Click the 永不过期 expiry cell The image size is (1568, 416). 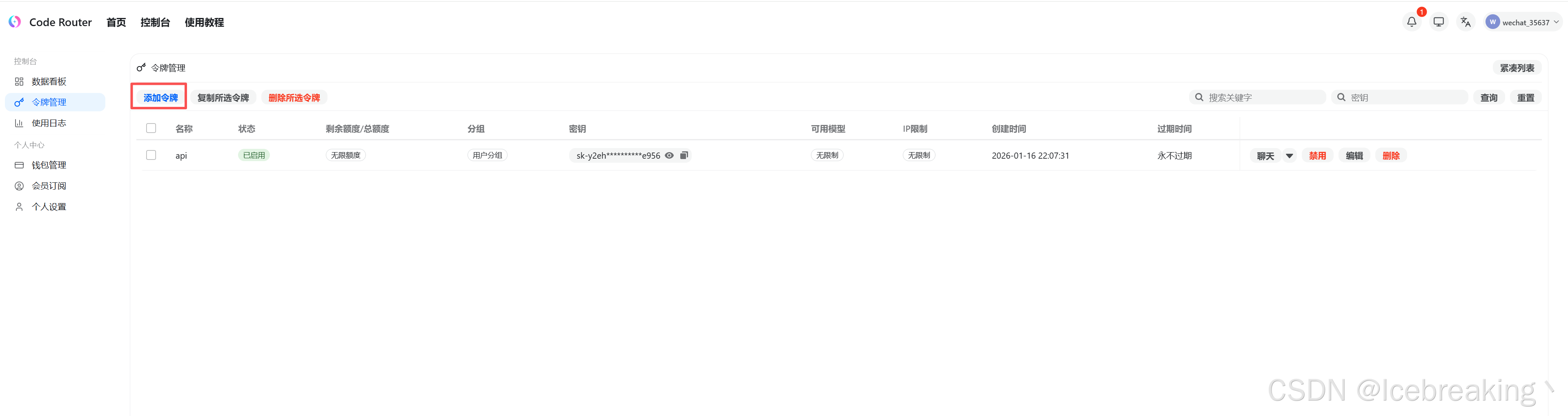pyautogui.click(x=1174, y=156)
